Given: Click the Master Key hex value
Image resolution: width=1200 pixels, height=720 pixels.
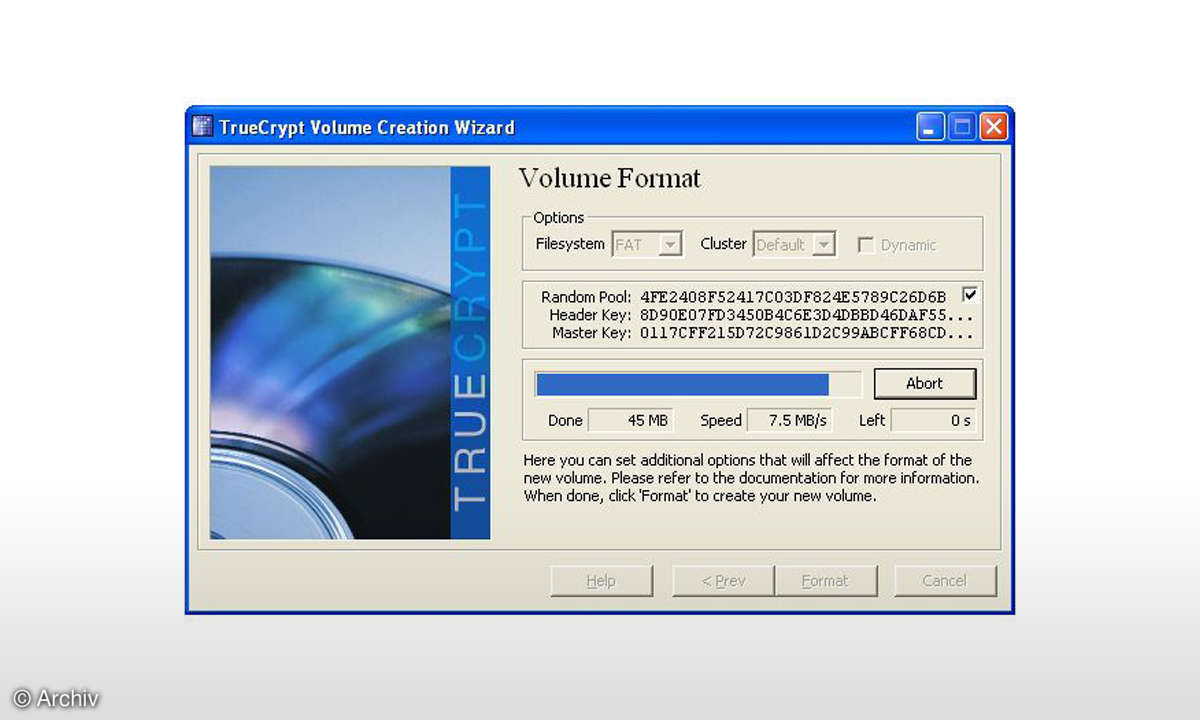Looking at the screenshot, I should (806, 333).
